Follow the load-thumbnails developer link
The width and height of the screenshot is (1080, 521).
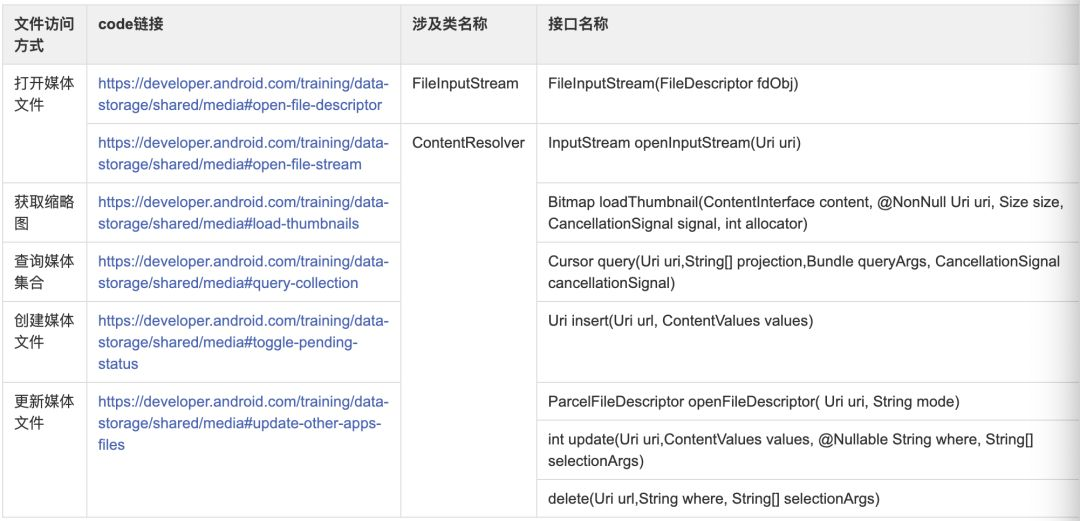coord(243,213)
